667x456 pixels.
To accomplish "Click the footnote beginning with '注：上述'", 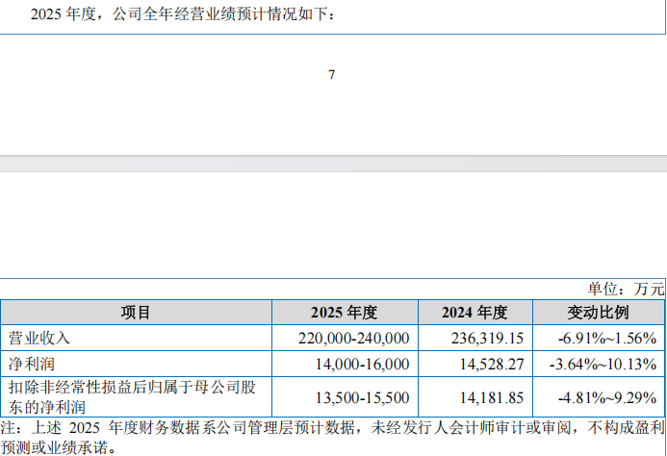I will (332, 436).
